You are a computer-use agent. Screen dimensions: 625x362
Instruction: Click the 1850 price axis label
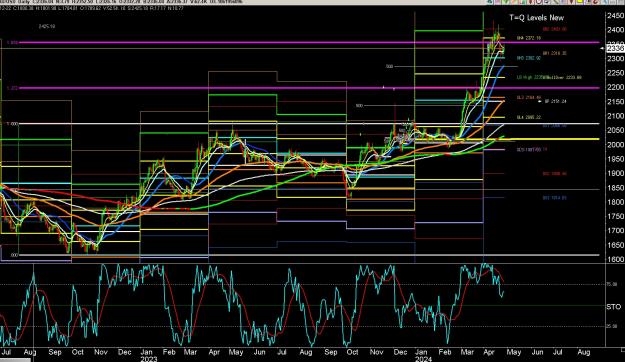coord(615,188)
